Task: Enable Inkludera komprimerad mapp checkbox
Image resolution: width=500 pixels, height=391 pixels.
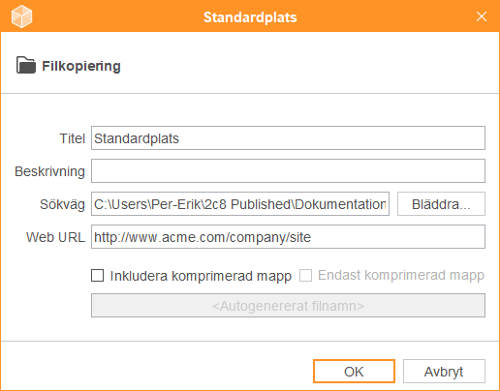Action: click(x=97, y=276)
